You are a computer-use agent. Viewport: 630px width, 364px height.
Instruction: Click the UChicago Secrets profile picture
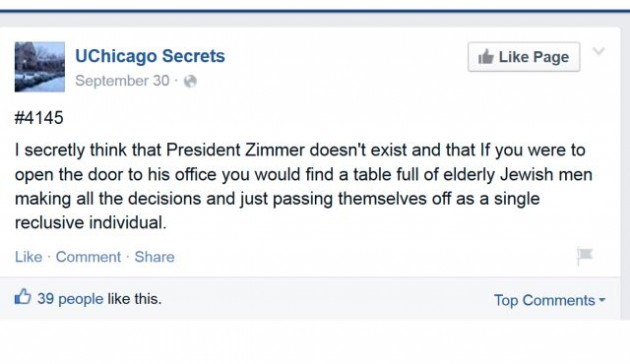(x=40, y=67)
